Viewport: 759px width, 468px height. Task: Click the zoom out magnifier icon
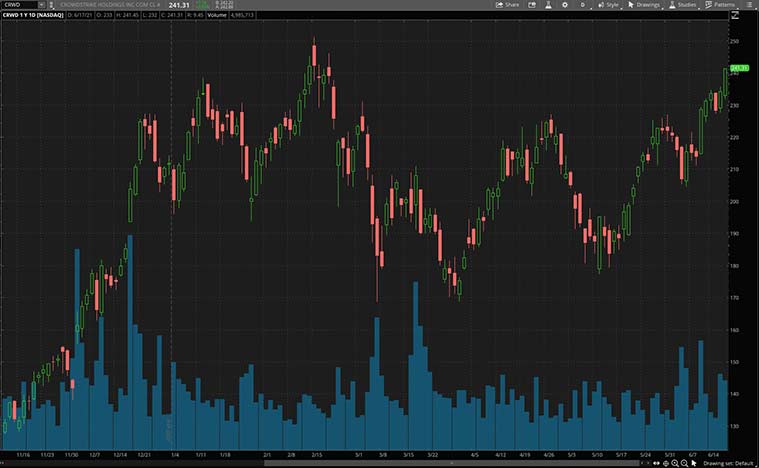tap(684, 464)
